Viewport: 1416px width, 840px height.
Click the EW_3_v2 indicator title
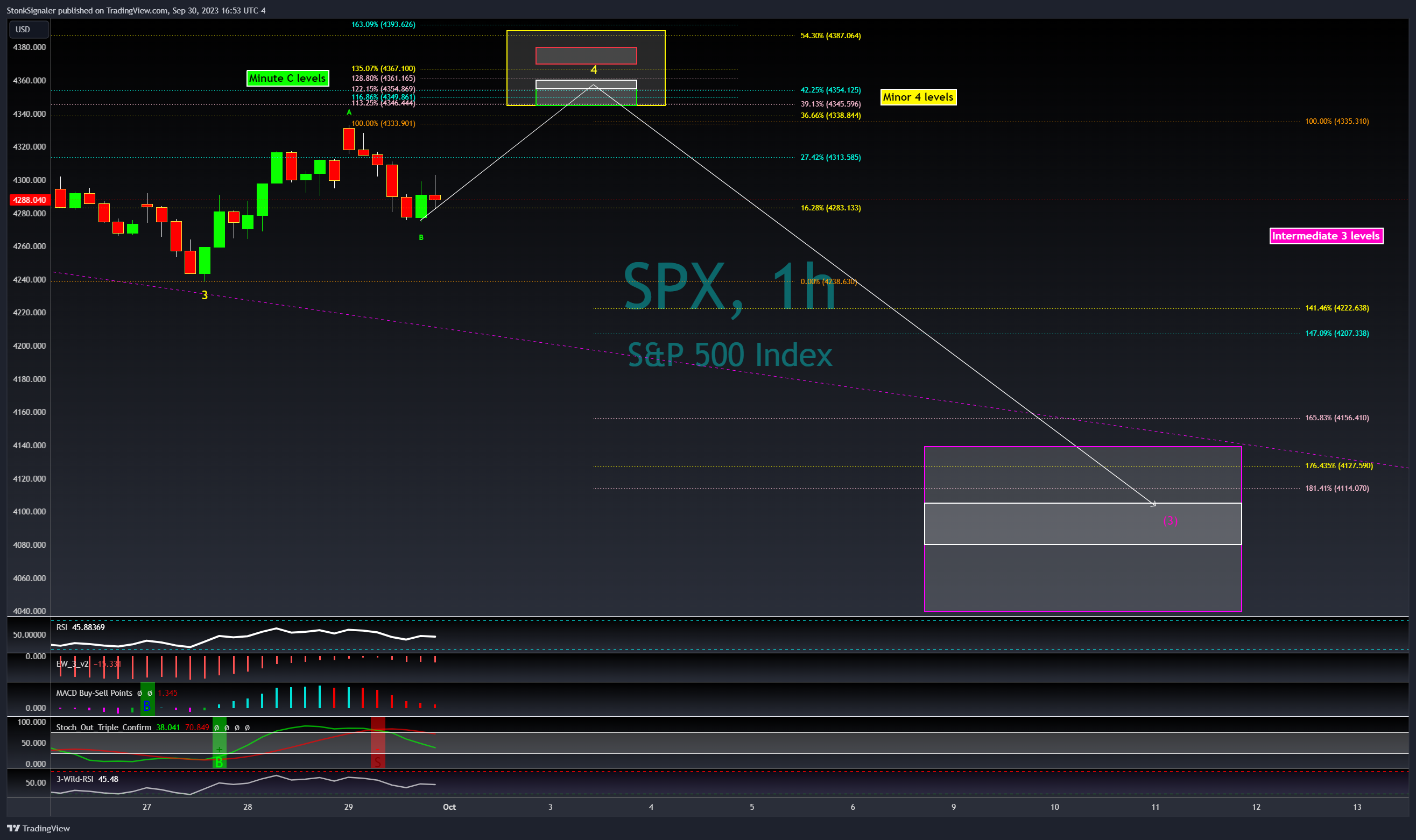tap(73, 664)
